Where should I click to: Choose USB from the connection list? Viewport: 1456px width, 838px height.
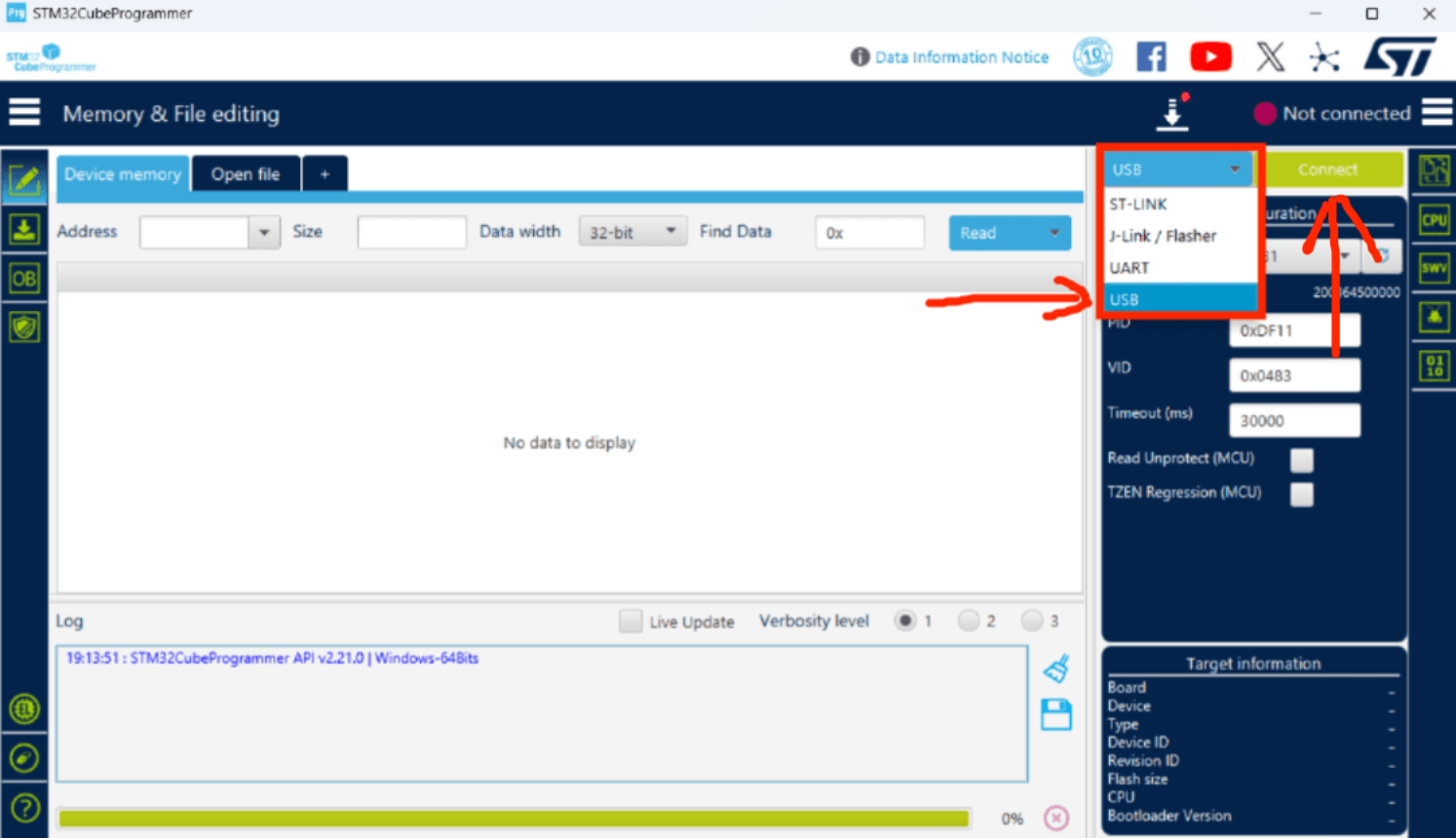pos(1179,299)
